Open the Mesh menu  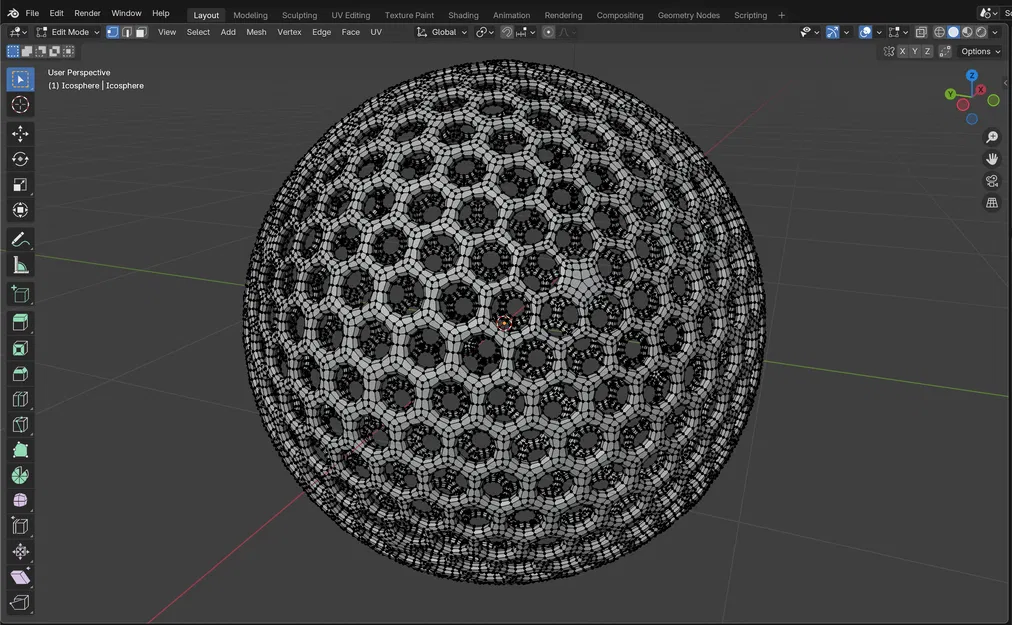256,32
